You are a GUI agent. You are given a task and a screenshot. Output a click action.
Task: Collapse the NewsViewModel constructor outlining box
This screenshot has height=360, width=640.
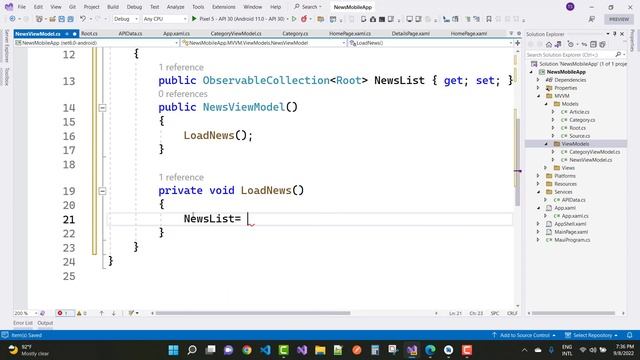102,108
